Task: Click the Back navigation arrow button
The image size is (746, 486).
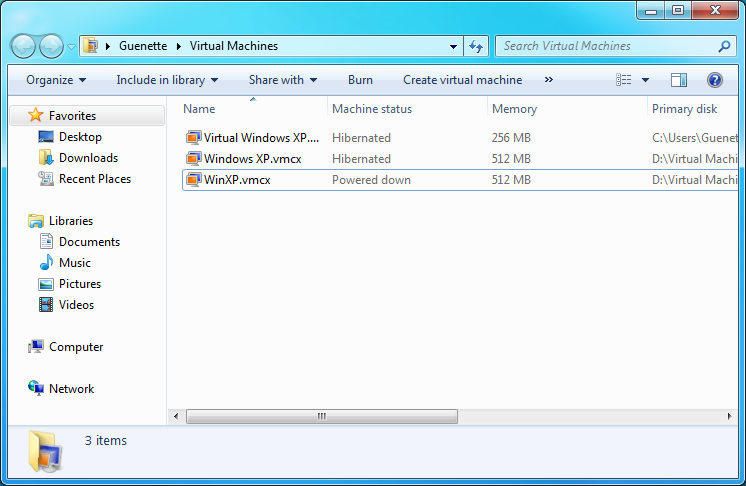Action: 23,46
